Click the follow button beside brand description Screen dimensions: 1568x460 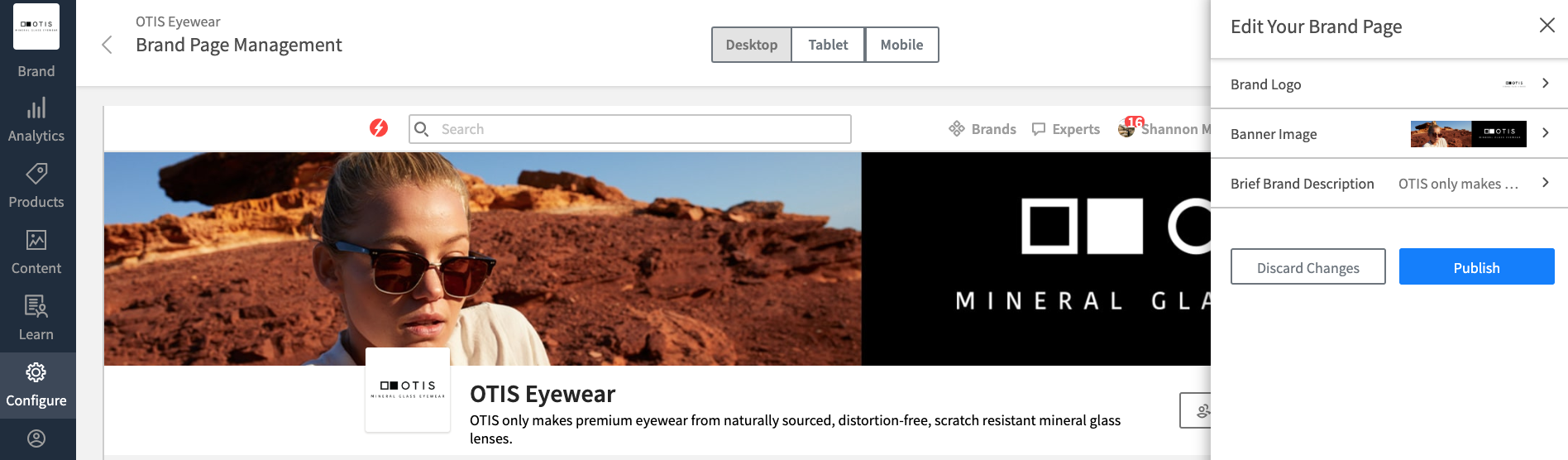coord(1196,410)
